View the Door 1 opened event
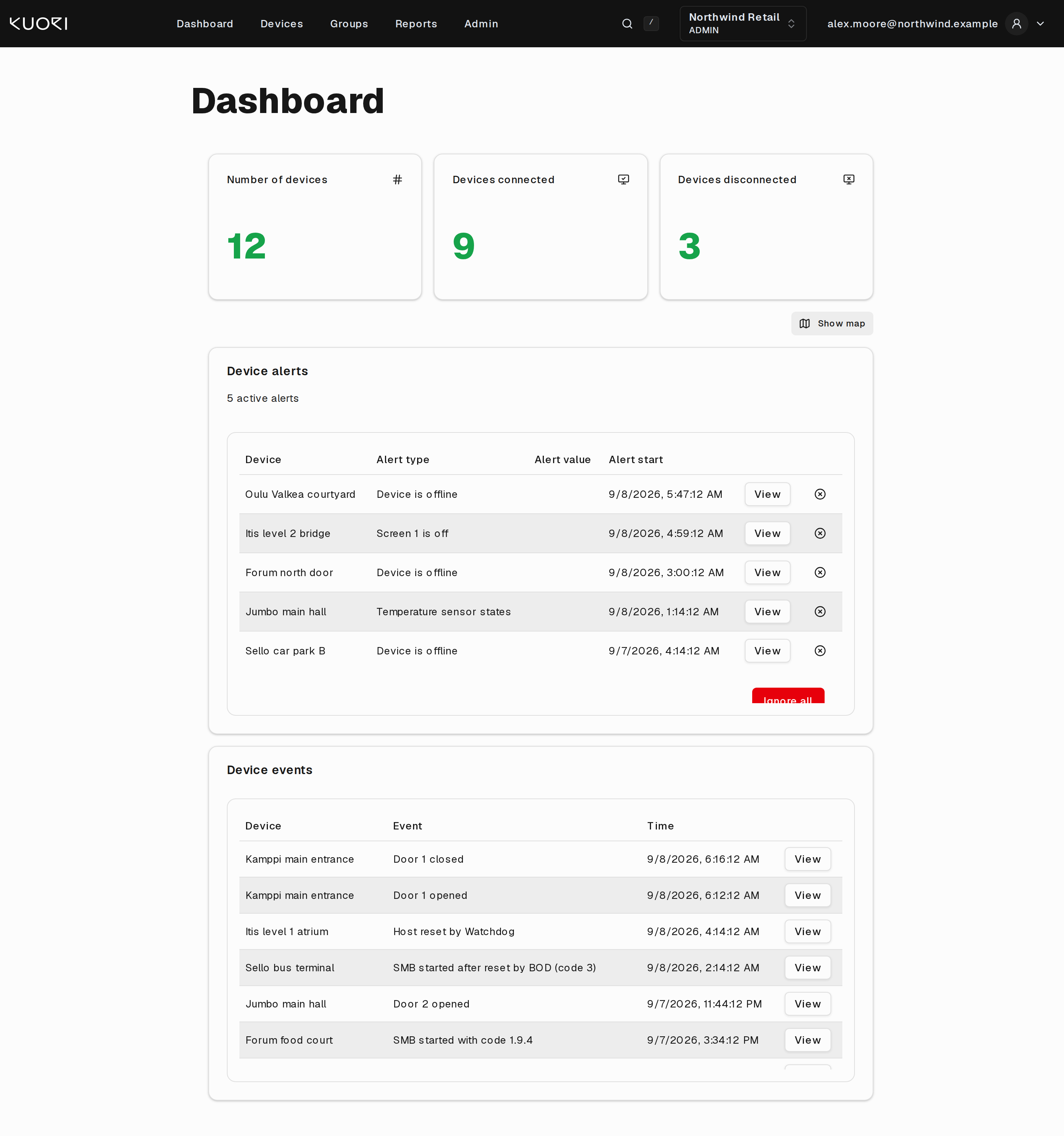 tap(807, 896)
